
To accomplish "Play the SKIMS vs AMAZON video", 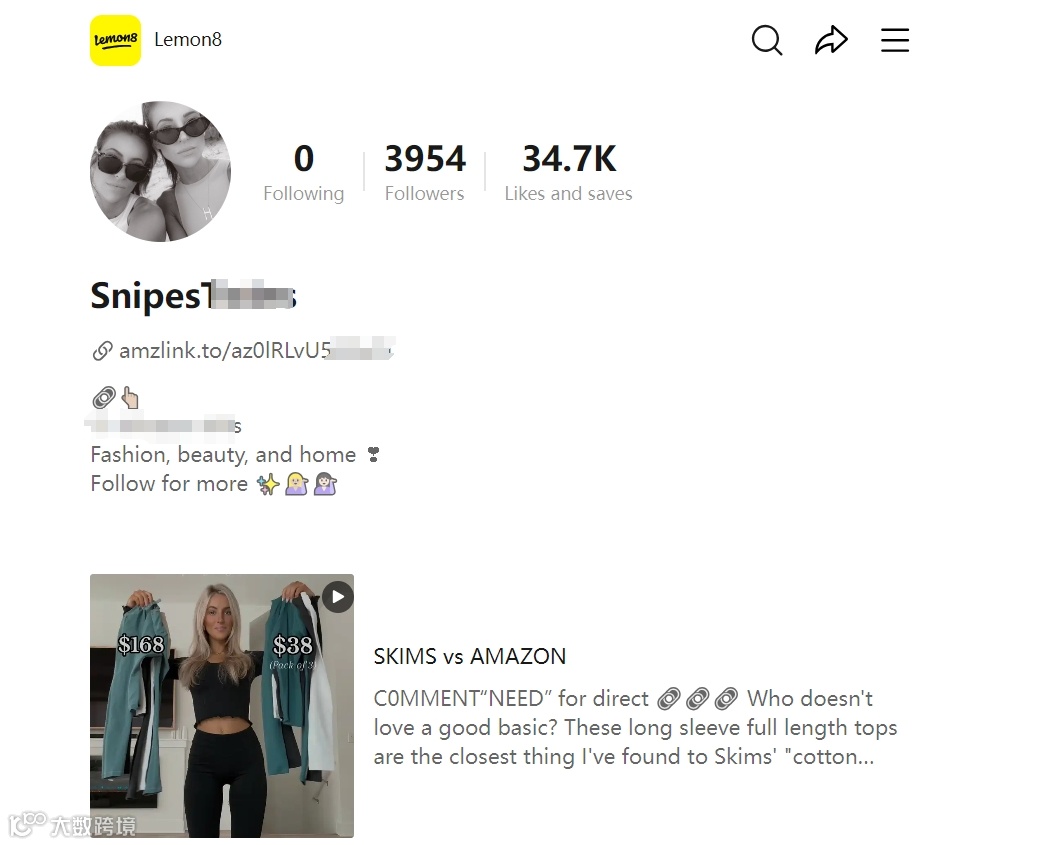I will click(338, 597).
